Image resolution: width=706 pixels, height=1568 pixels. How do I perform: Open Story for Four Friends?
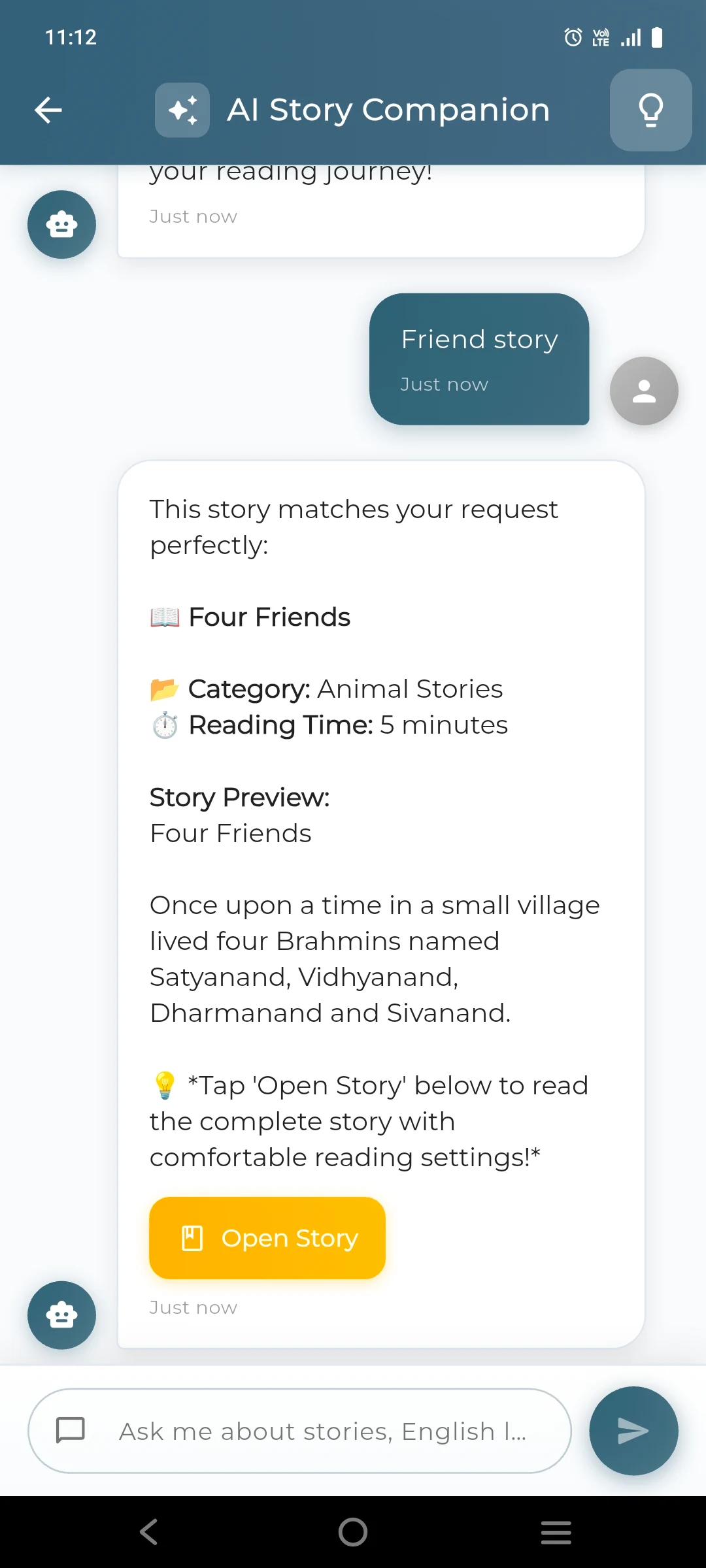coord(267,1238)
